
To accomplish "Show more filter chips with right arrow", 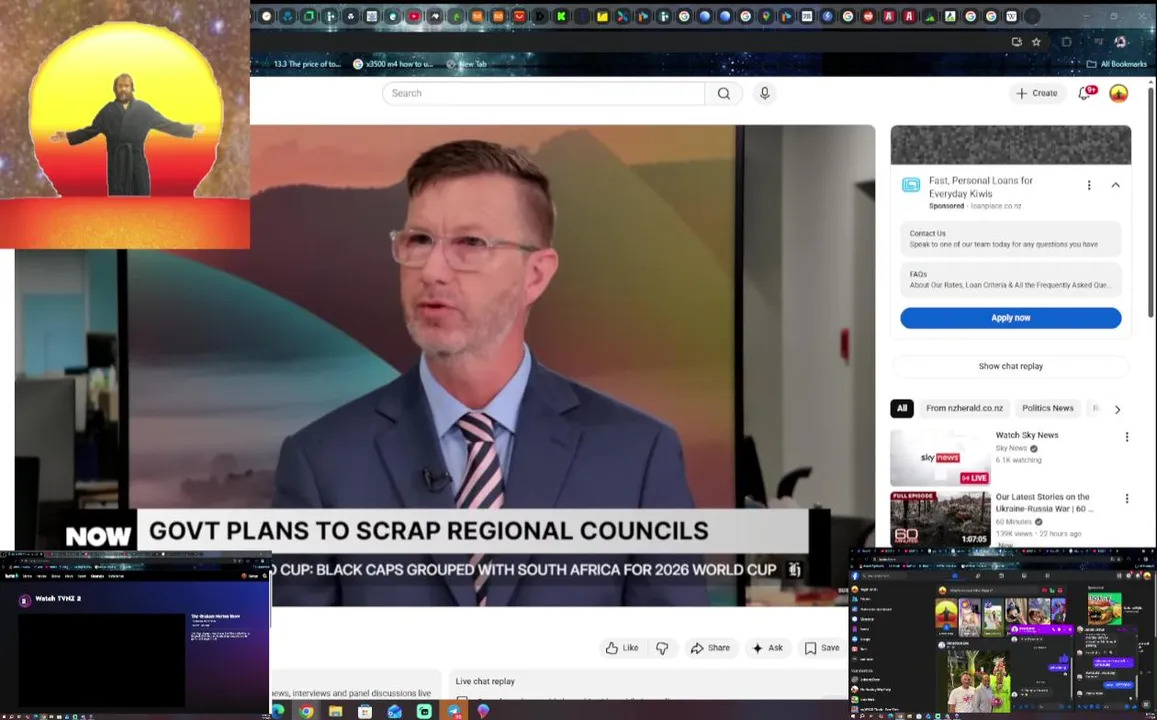I will [x=1117, y=409].
